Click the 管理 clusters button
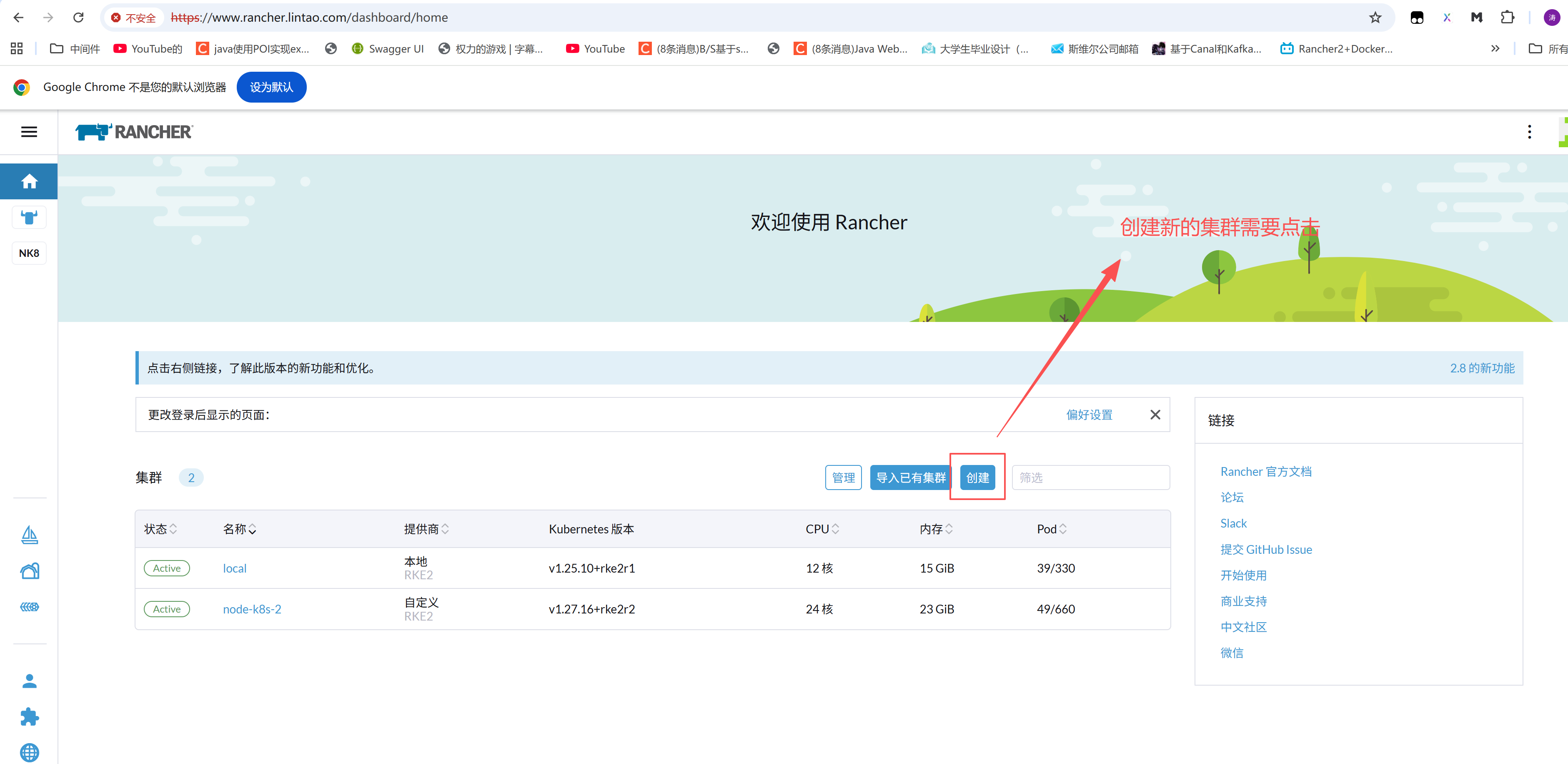The width and height of the screenshot is (1568, 764). pos(843,477)
